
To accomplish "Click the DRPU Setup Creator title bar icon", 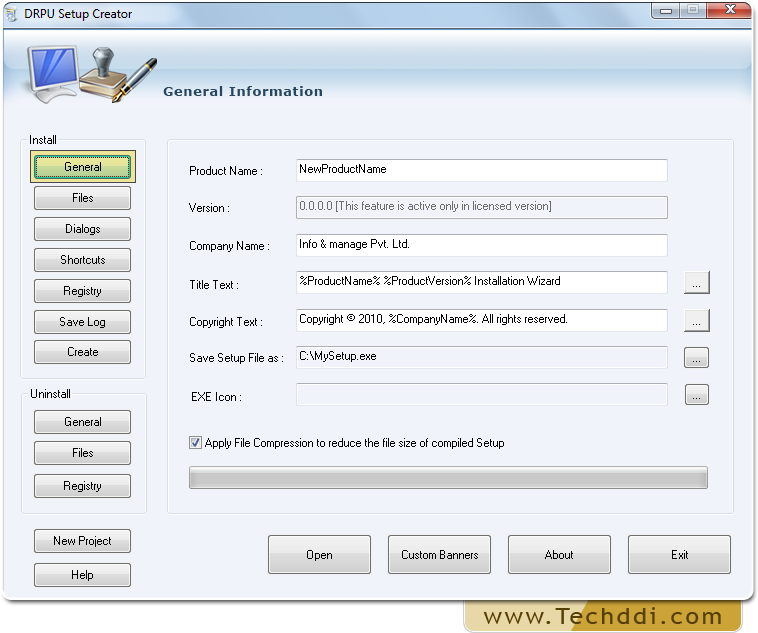I will pos(12,14).
